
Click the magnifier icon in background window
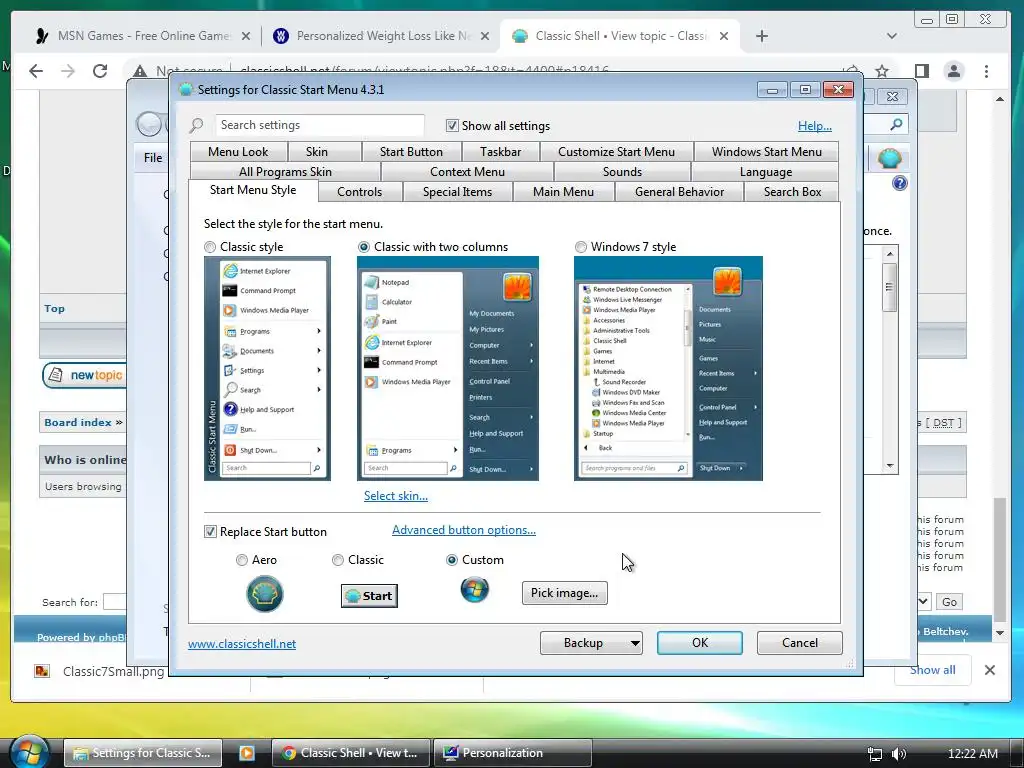point(897,124)
